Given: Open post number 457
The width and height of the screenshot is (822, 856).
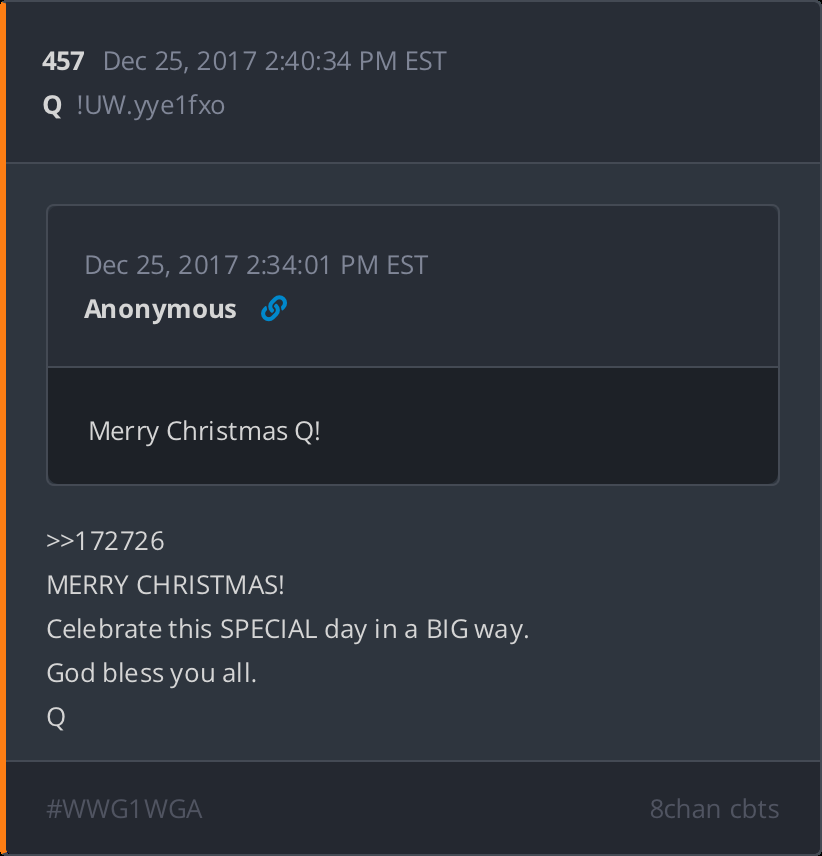Looking at the screenshot, I should tap(63, 61).
